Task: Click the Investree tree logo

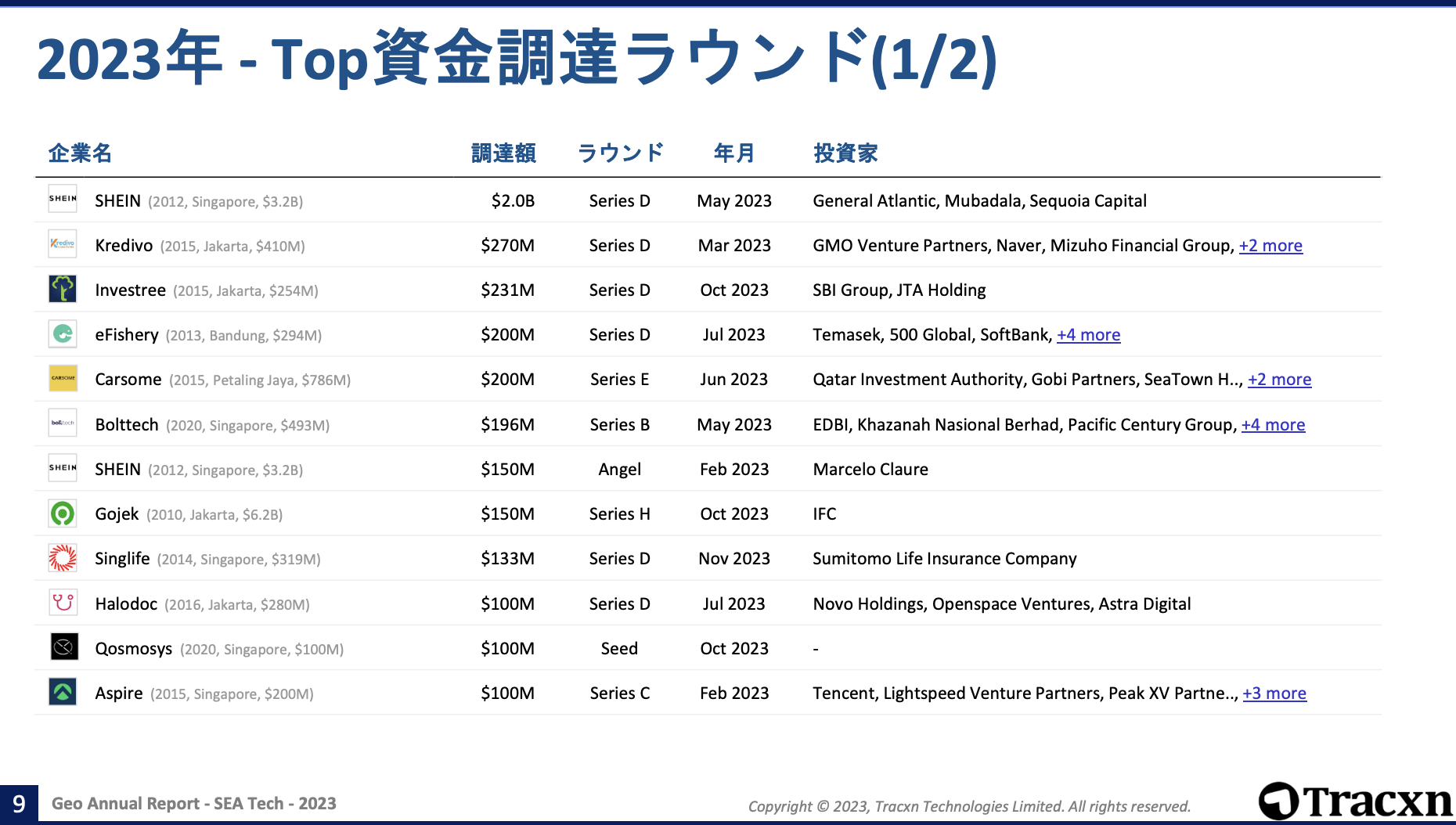Action: point(63,288)
